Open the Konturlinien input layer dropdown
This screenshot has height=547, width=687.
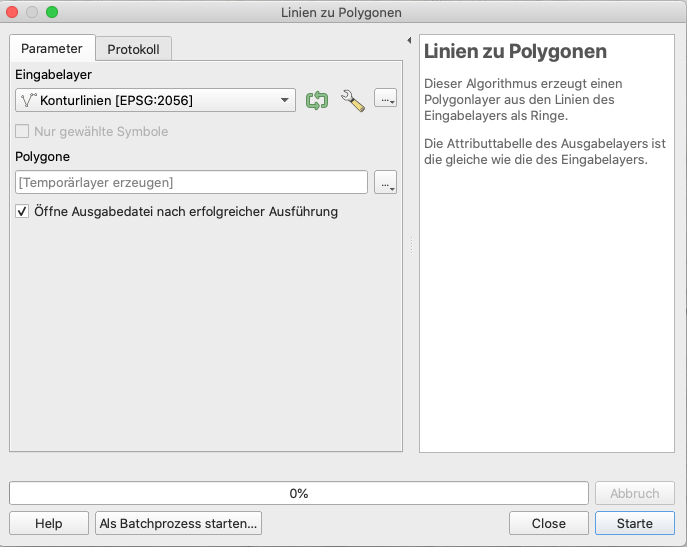click(156, 100)
